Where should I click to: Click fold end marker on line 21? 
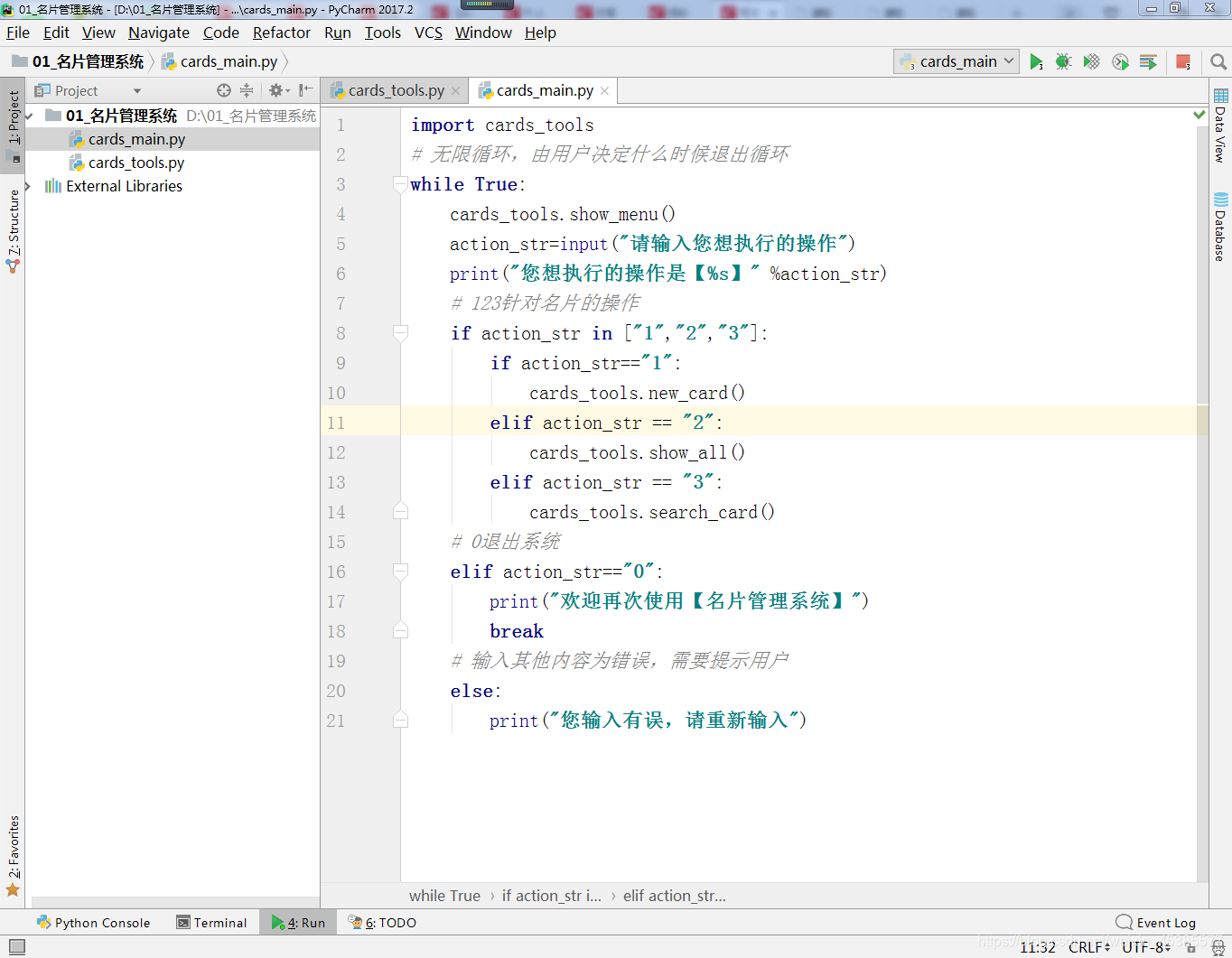tap(400, 721)
